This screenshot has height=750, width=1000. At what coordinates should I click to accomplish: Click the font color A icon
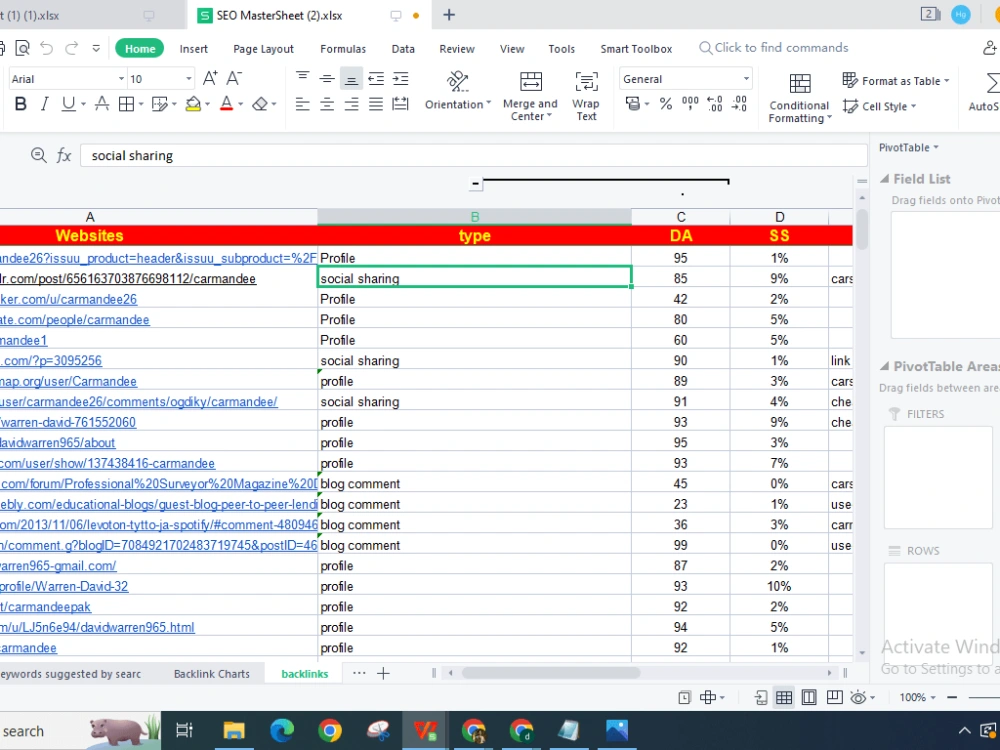(226, 104)
